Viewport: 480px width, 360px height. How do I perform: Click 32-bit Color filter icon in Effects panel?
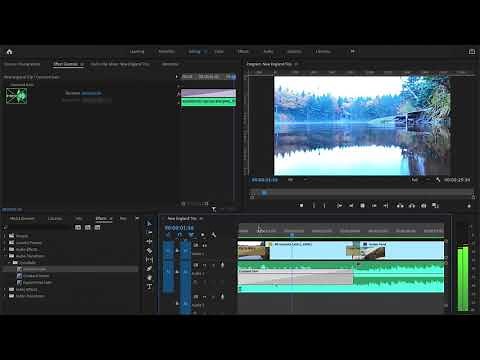click(88, 227)
